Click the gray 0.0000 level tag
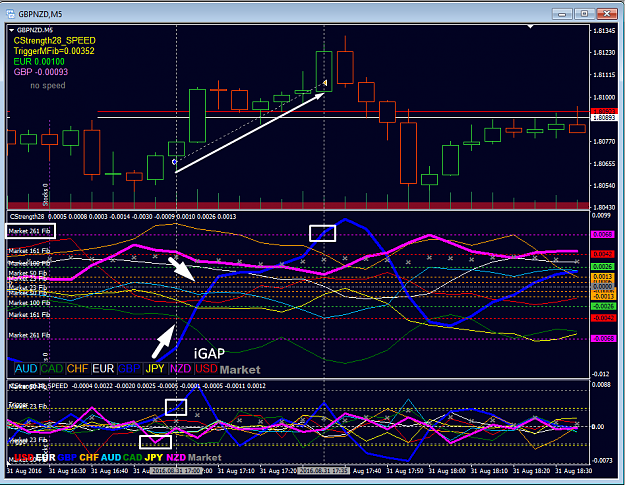This screenshot has height=485, width=625. 603,286
